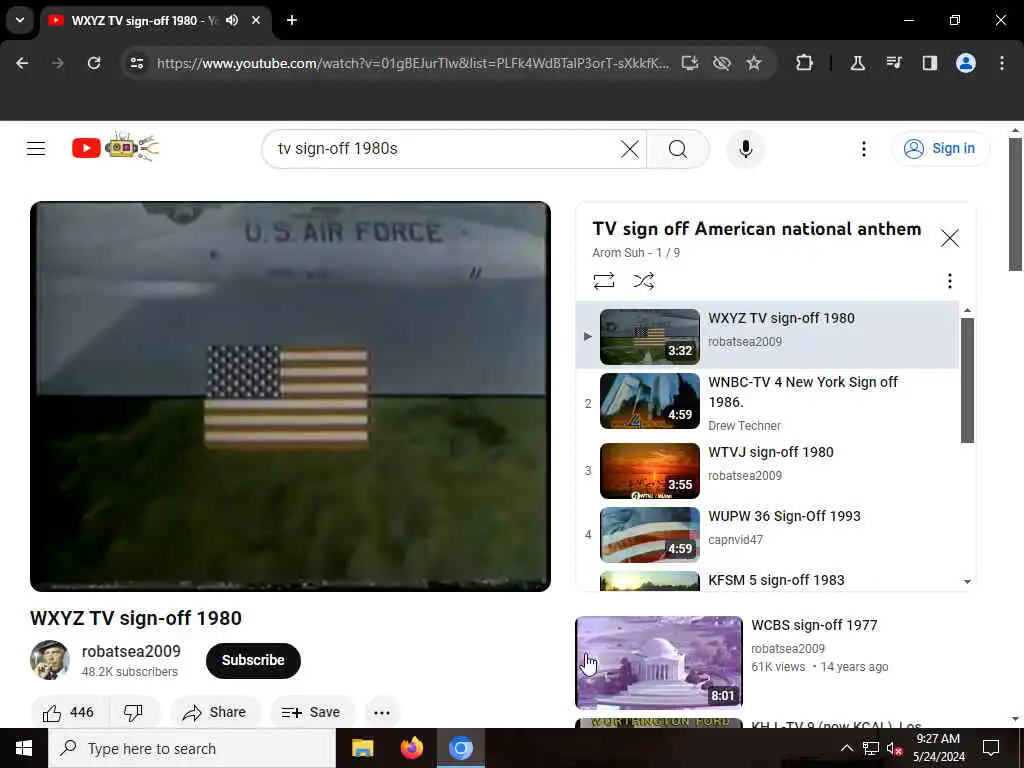This screenshot has width=1024, height=768.
Task: Show hidden system tray icons
Action: [846, 748]
